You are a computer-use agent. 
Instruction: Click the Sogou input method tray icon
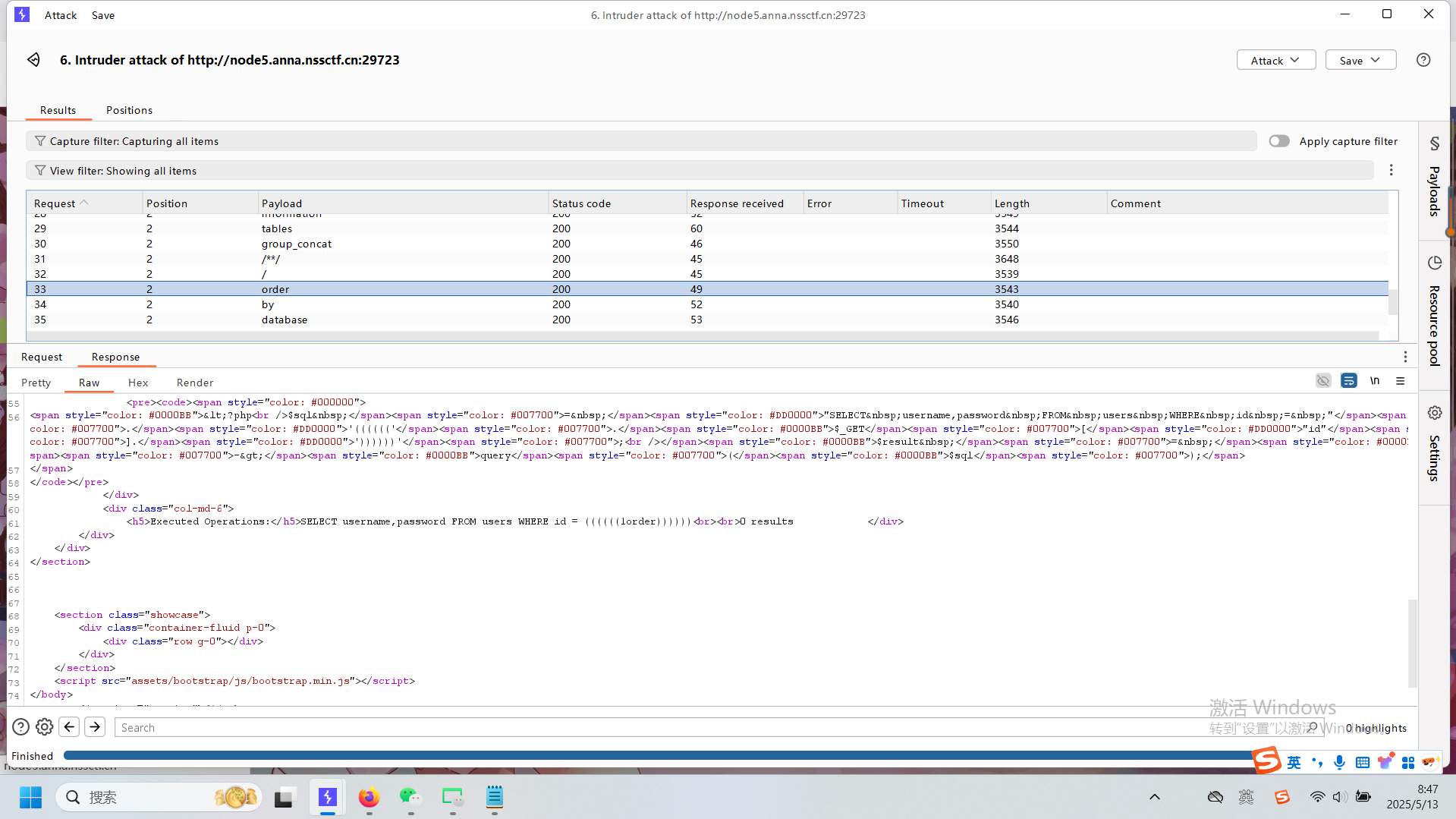[x=1282, y=797]
